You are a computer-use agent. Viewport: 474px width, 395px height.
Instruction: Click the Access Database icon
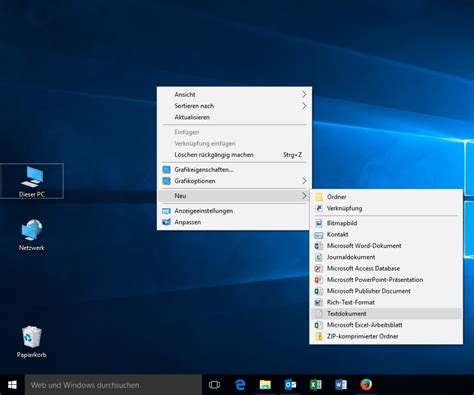click(319, 268)
